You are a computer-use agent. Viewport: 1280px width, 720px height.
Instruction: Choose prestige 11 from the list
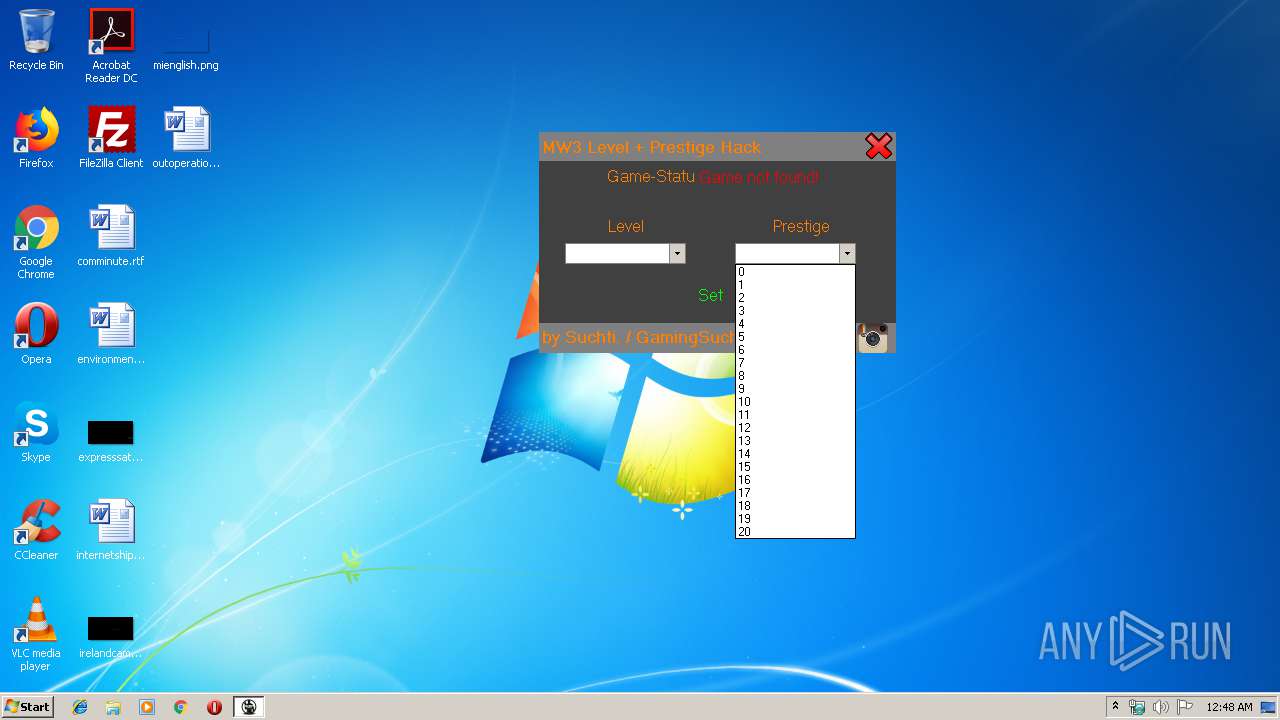click(x=795, y=415)
